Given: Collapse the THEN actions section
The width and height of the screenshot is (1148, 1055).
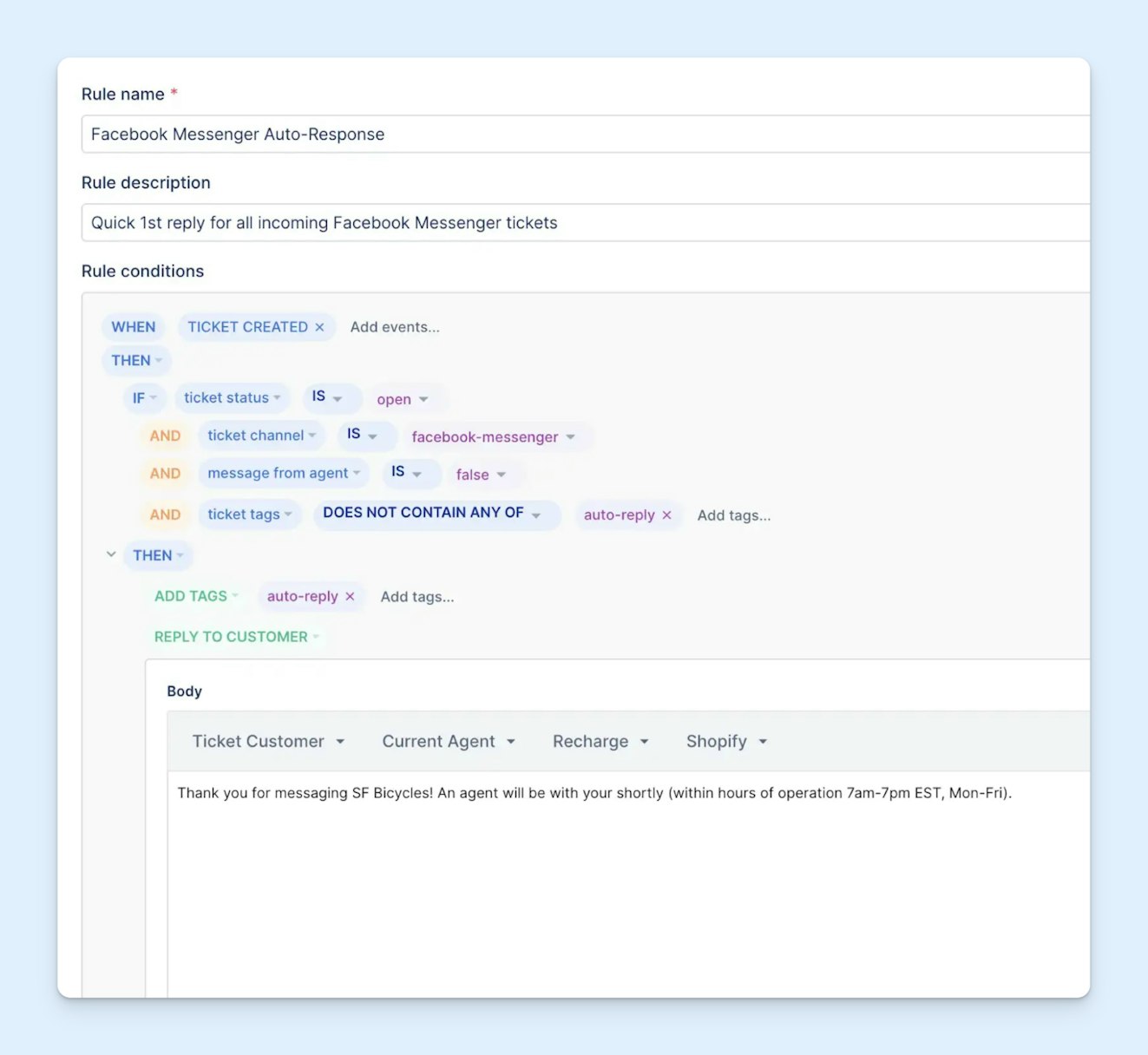Looking at the screenshot, I should pyautogui.click(x=111, y=555).
